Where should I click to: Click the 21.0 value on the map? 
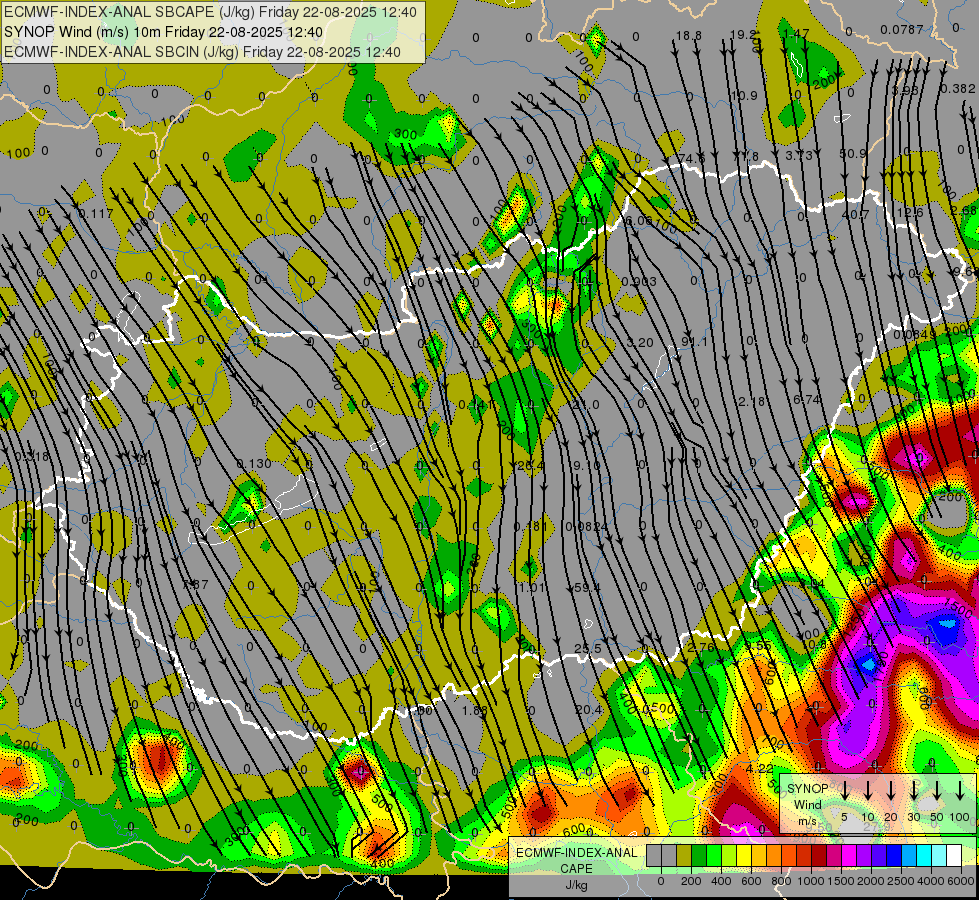tap(586, 405)
